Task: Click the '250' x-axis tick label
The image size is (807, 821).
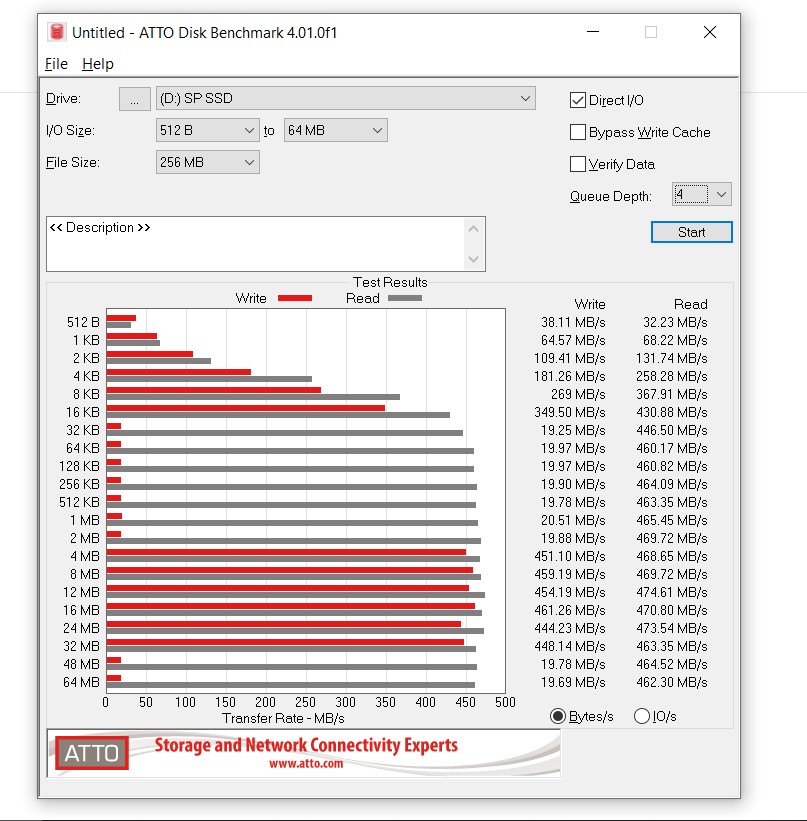Action: [305, 702]
